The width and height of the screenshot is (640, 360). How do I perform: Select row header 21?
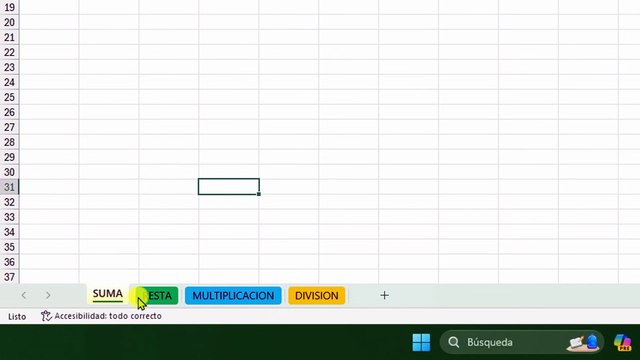click(9, 38)
